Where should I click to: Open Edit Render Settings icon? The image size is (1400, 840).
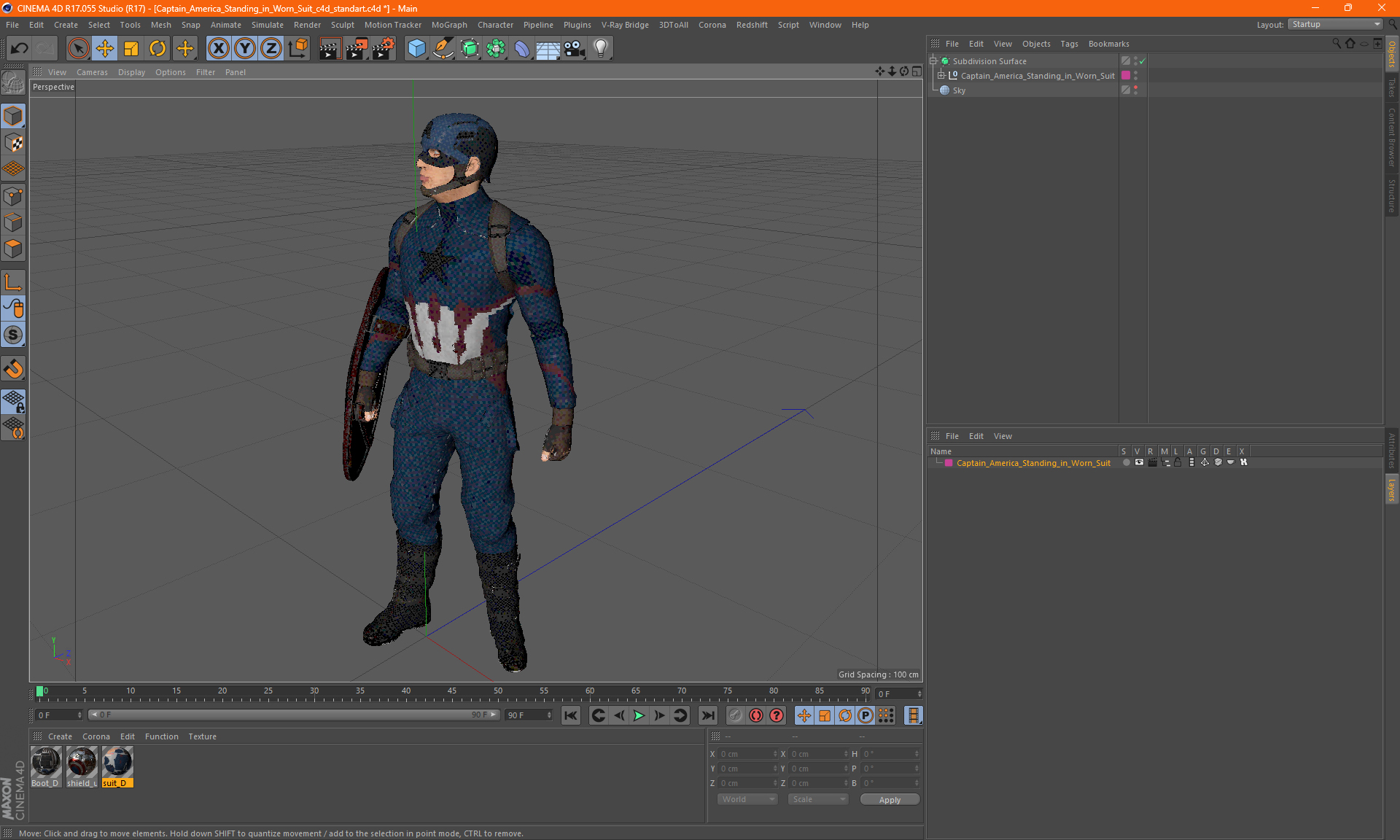pyautogui.click(x=383, y=49)
